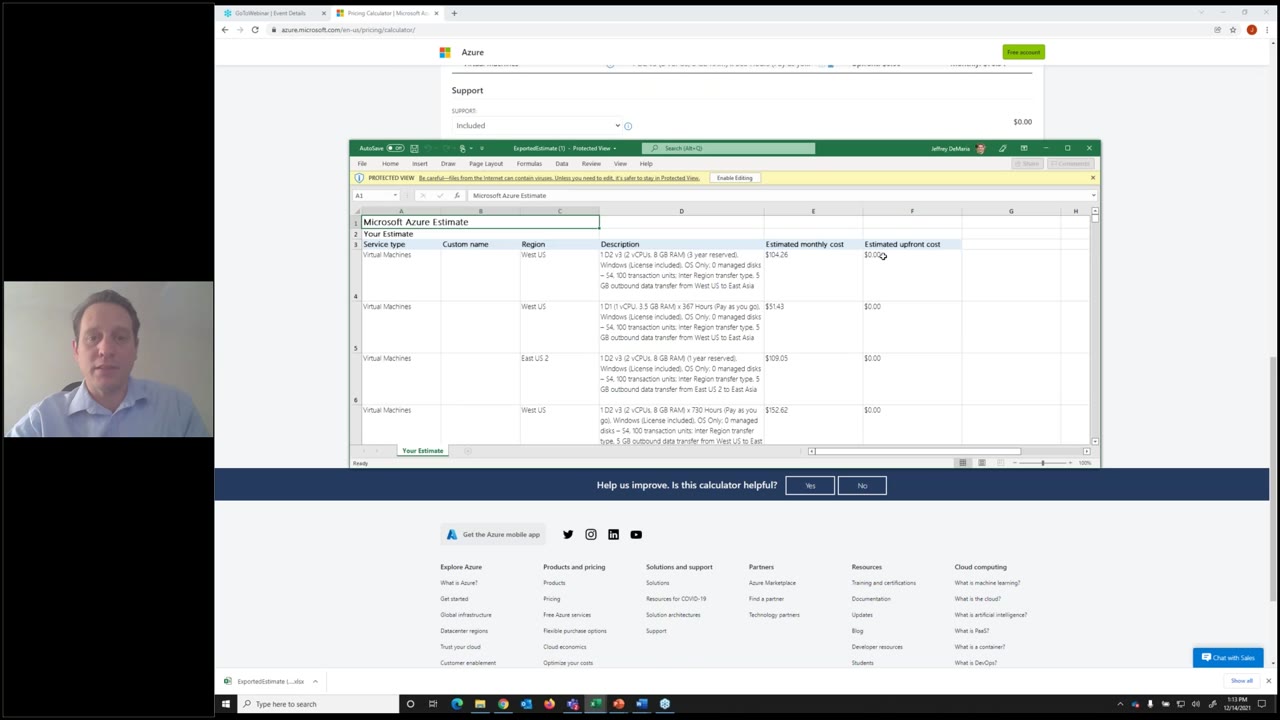The image size is (1280, 720).
Task: Click the Instagram icon in the Azure footer
Action: (591, 534)
